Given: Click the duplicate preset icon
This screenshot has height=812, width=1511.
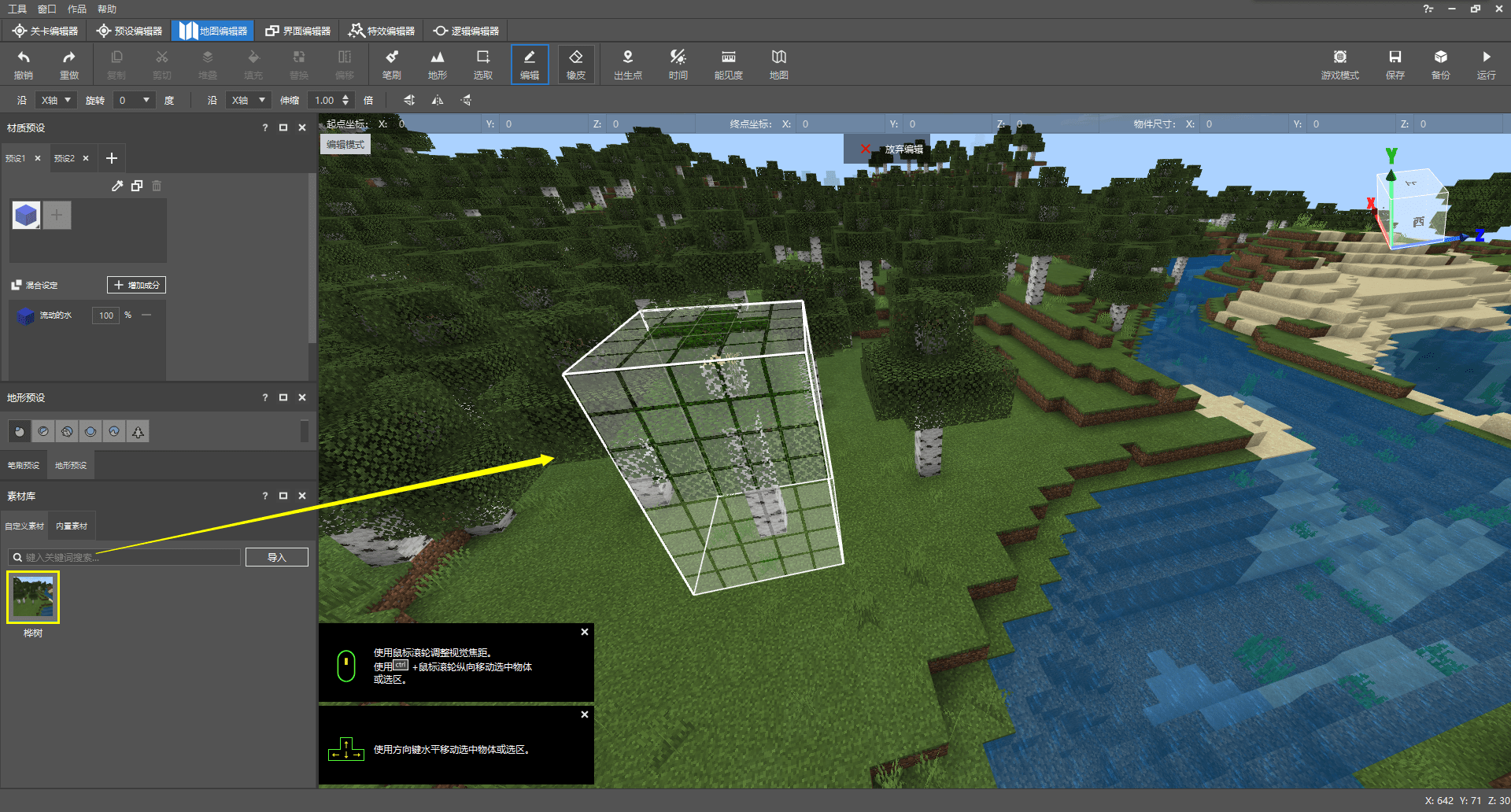Looking at the screenshot, I should (137, 186).
